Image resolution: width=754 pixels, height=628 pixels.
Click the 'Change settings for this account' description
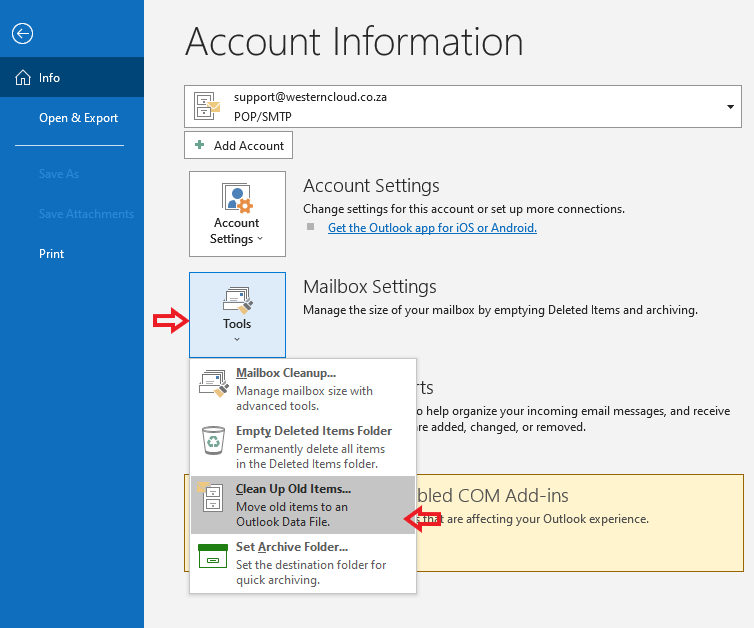coord(464,209)
